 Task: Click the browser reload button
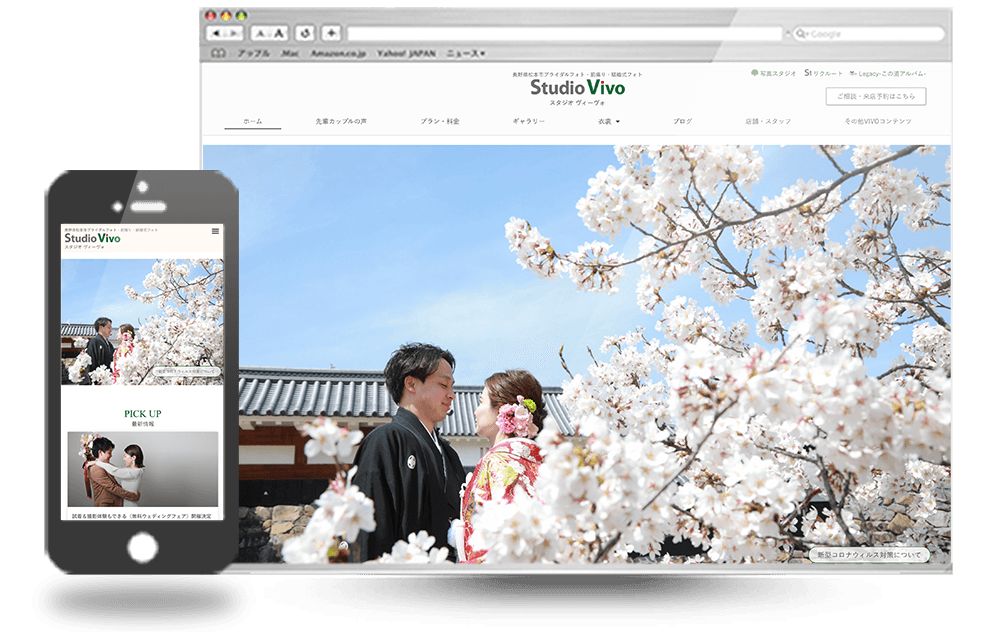point(305,33)
